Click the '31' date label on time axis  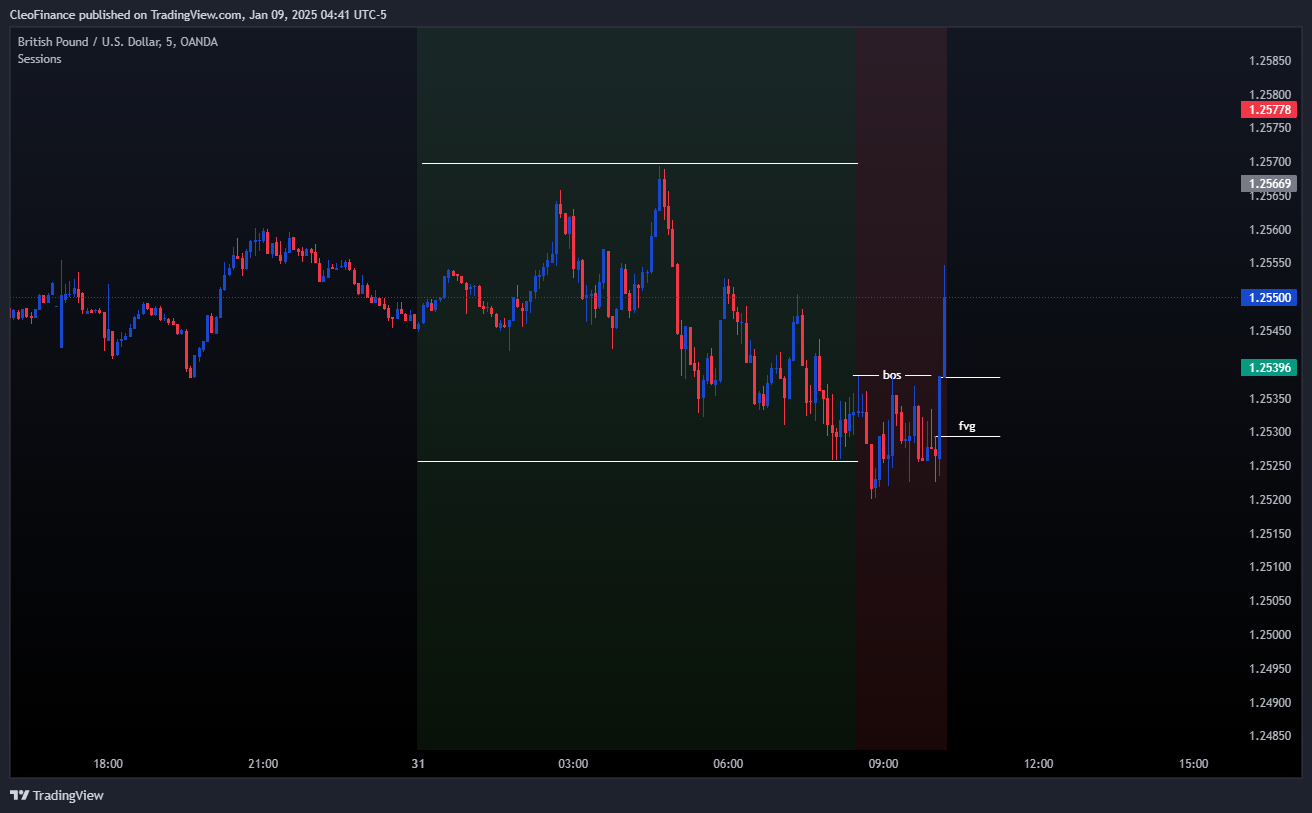(x=418, y=764)
